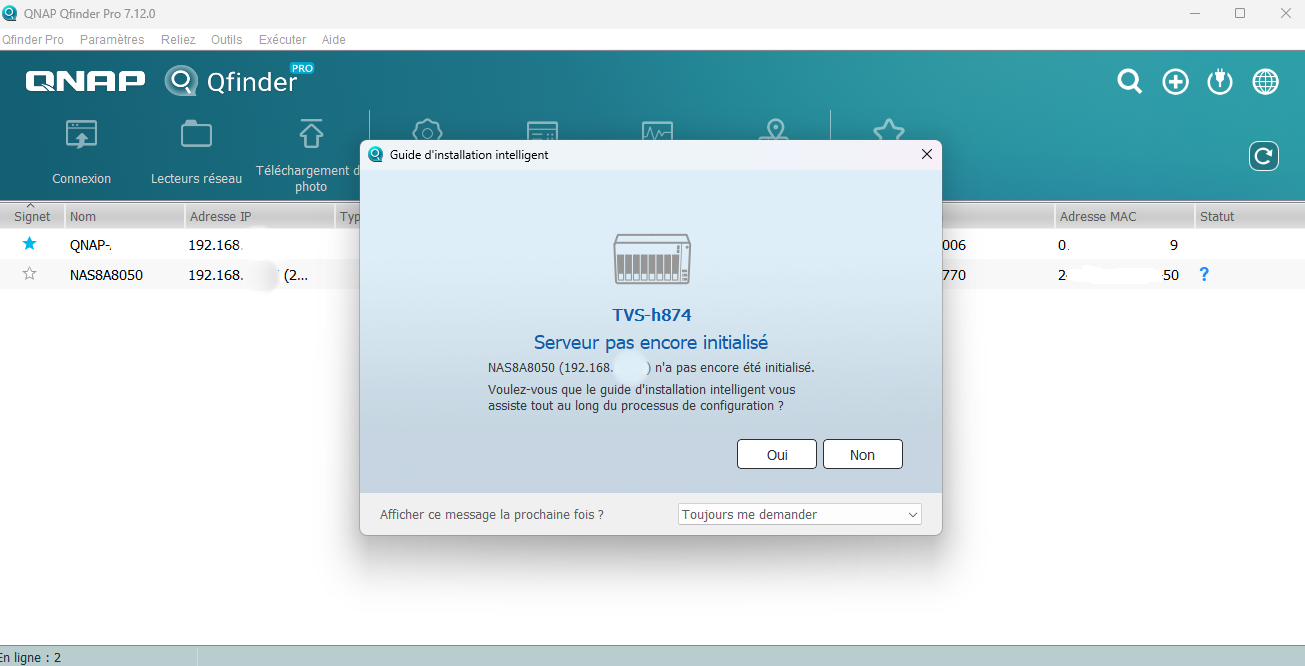Viewport: 1305px width, 666px height.
Task: Toggle the bookmark star for NAS8A8050
Action: [29, 274]
